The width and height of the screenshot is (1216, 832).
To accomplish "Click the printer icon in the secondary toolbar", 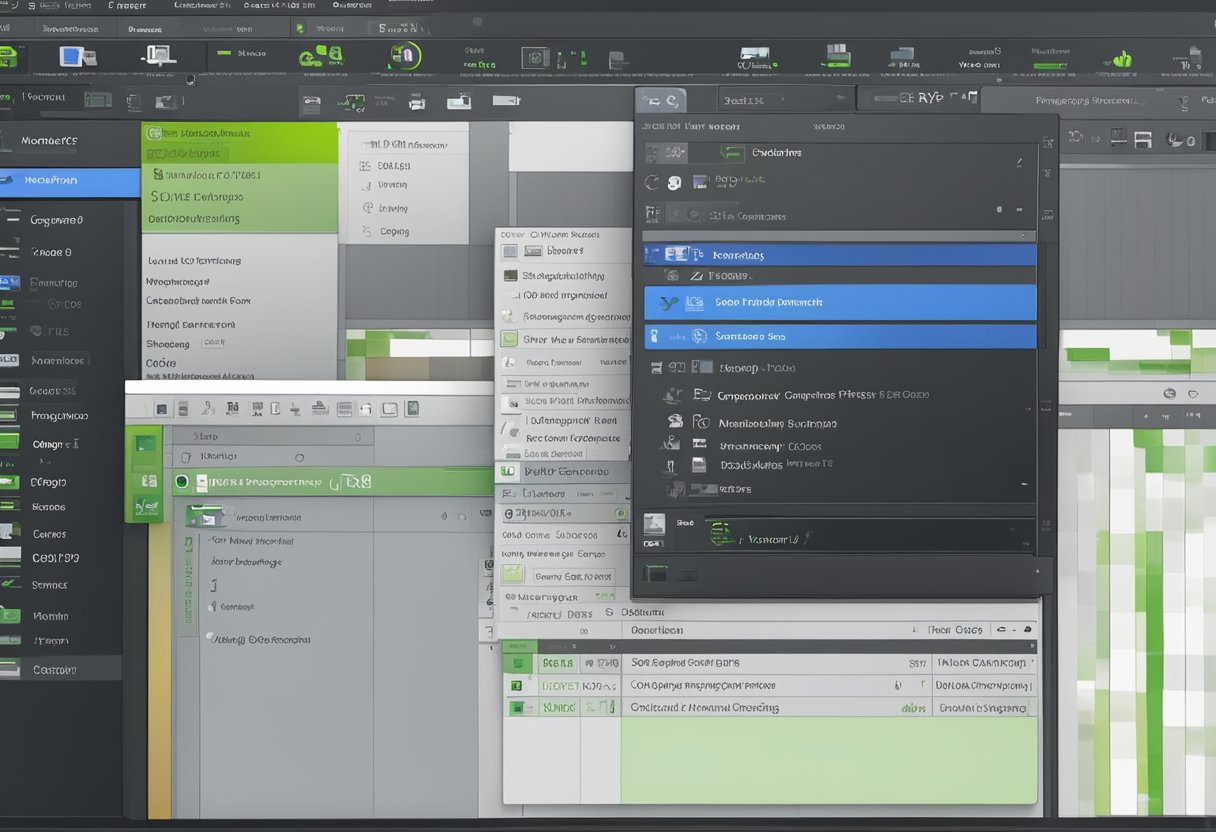I will coord(417,102).
